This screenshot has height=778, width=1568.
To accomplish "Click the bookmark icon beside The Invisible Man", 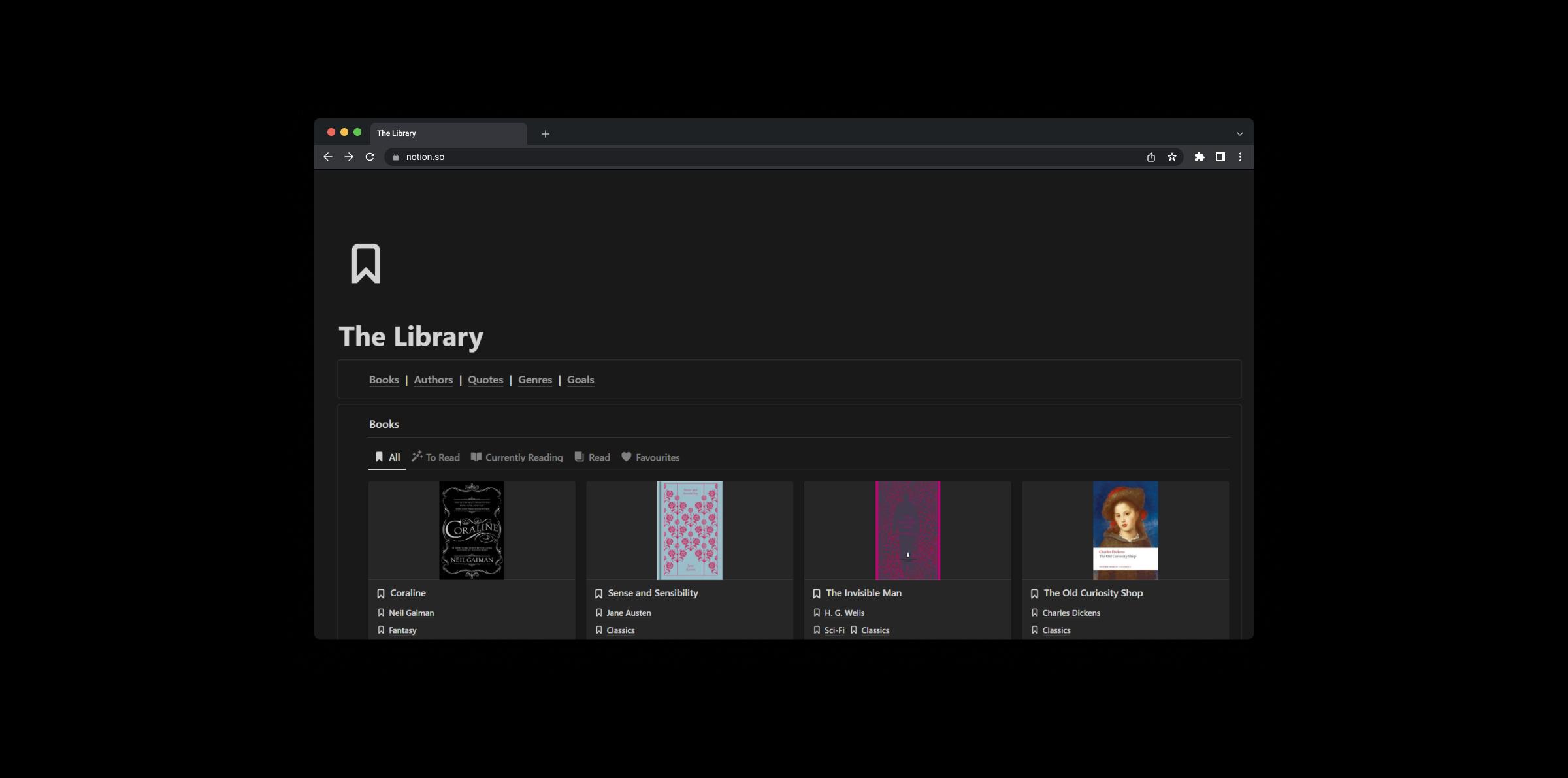I will pos(817,593).
